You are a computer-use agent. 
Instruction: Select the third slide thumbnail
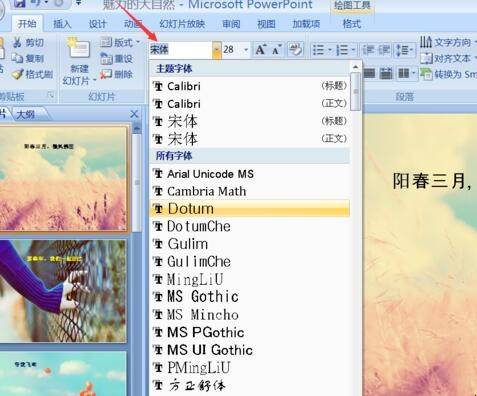(x=63, y=373)
